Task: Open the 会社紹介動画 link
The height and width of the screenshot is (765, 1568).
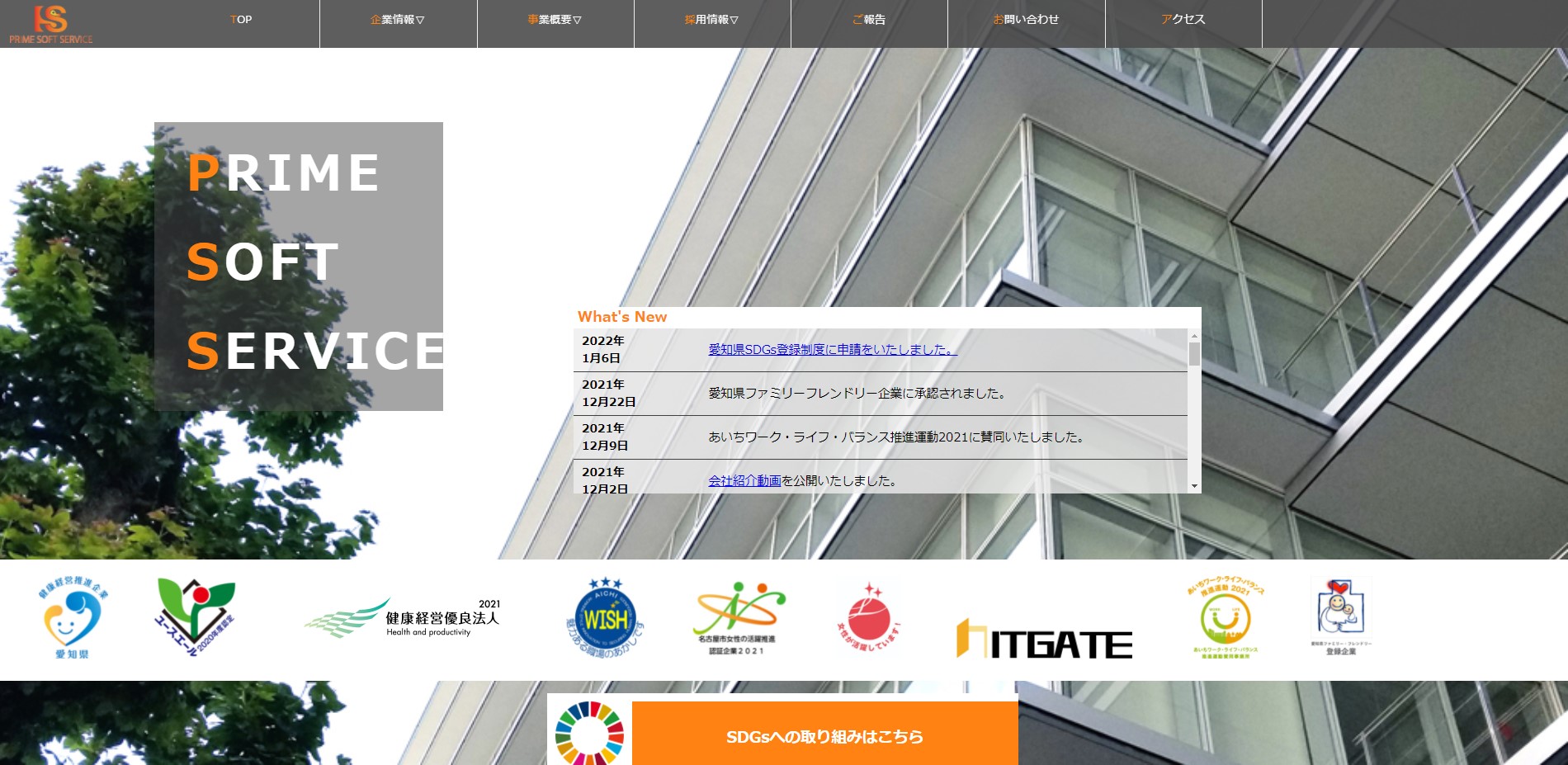Action: coord(744,481)
